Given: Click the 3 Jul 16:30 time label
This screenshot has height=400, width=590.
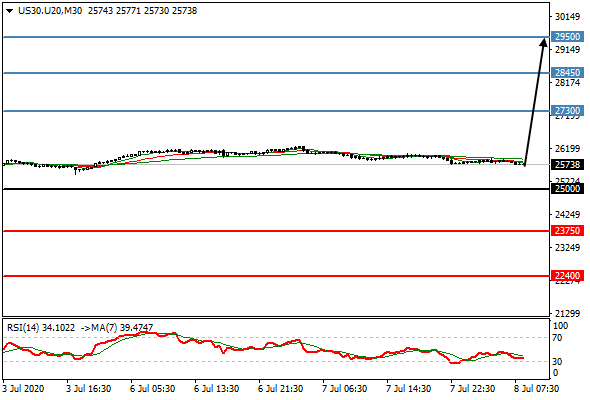Looking at the screenshot, I should 89,388.
